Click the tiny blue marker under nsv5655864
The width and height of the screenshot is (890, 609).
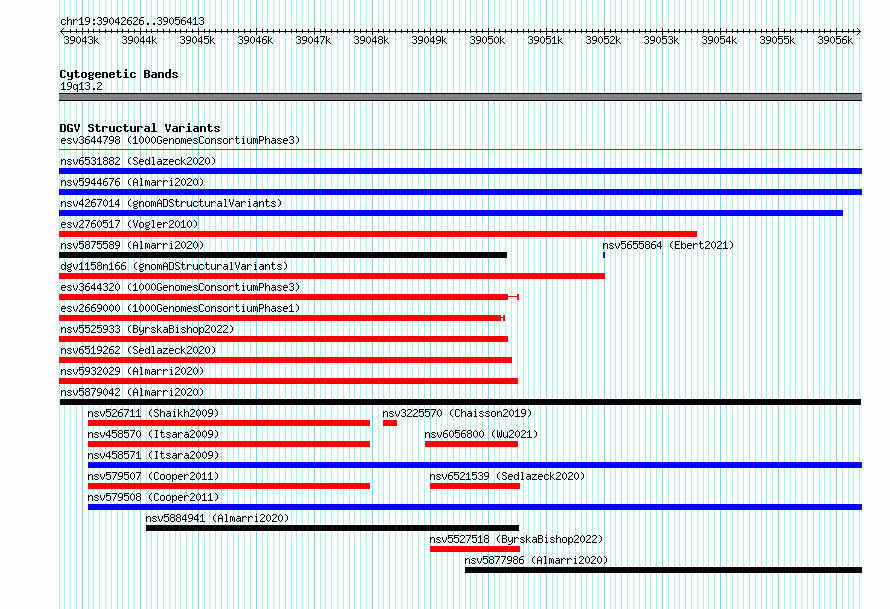coord(604,255)
